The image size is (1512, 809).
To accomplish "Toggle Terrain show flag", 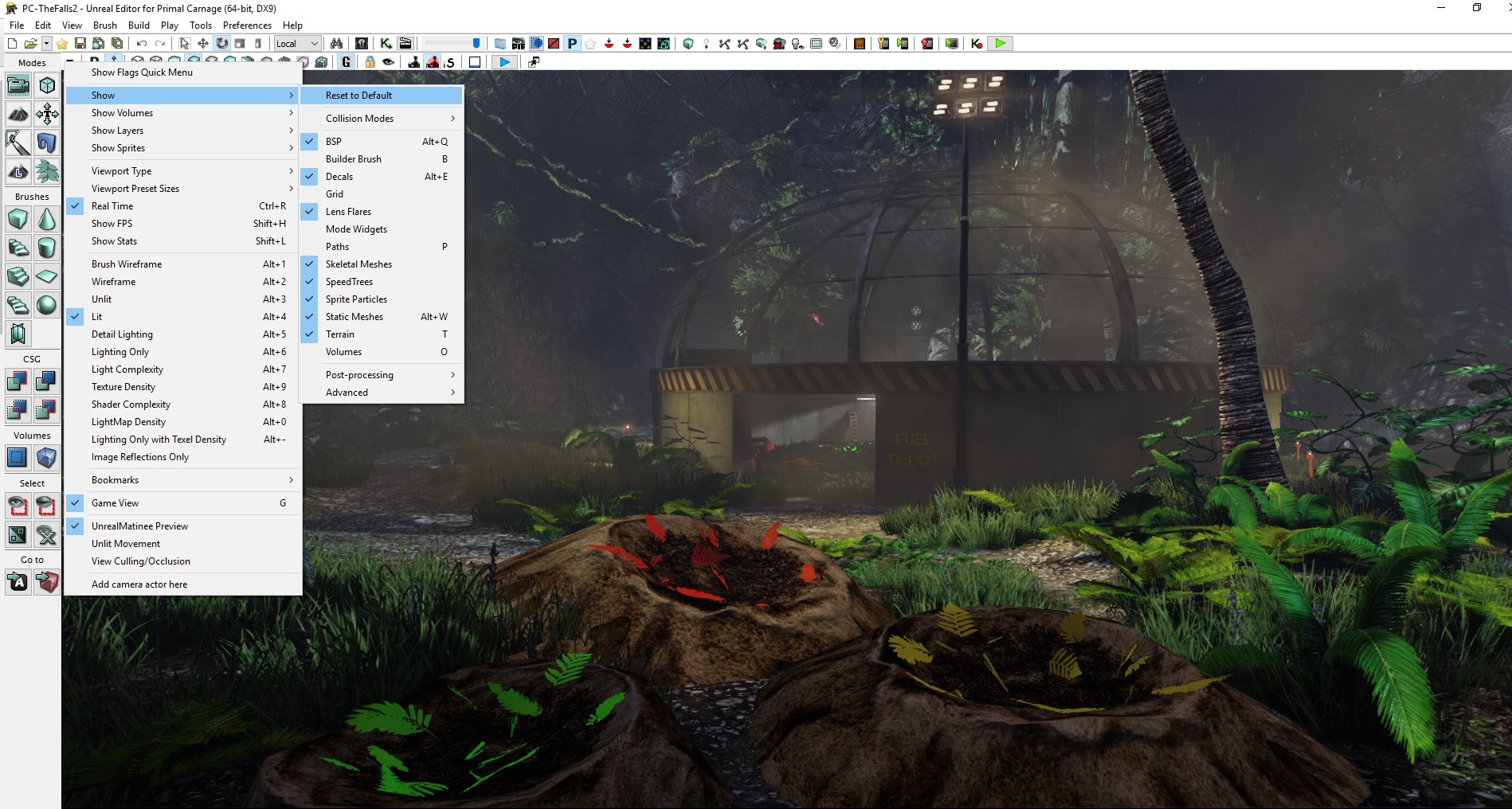I will (x=382, y=334).
